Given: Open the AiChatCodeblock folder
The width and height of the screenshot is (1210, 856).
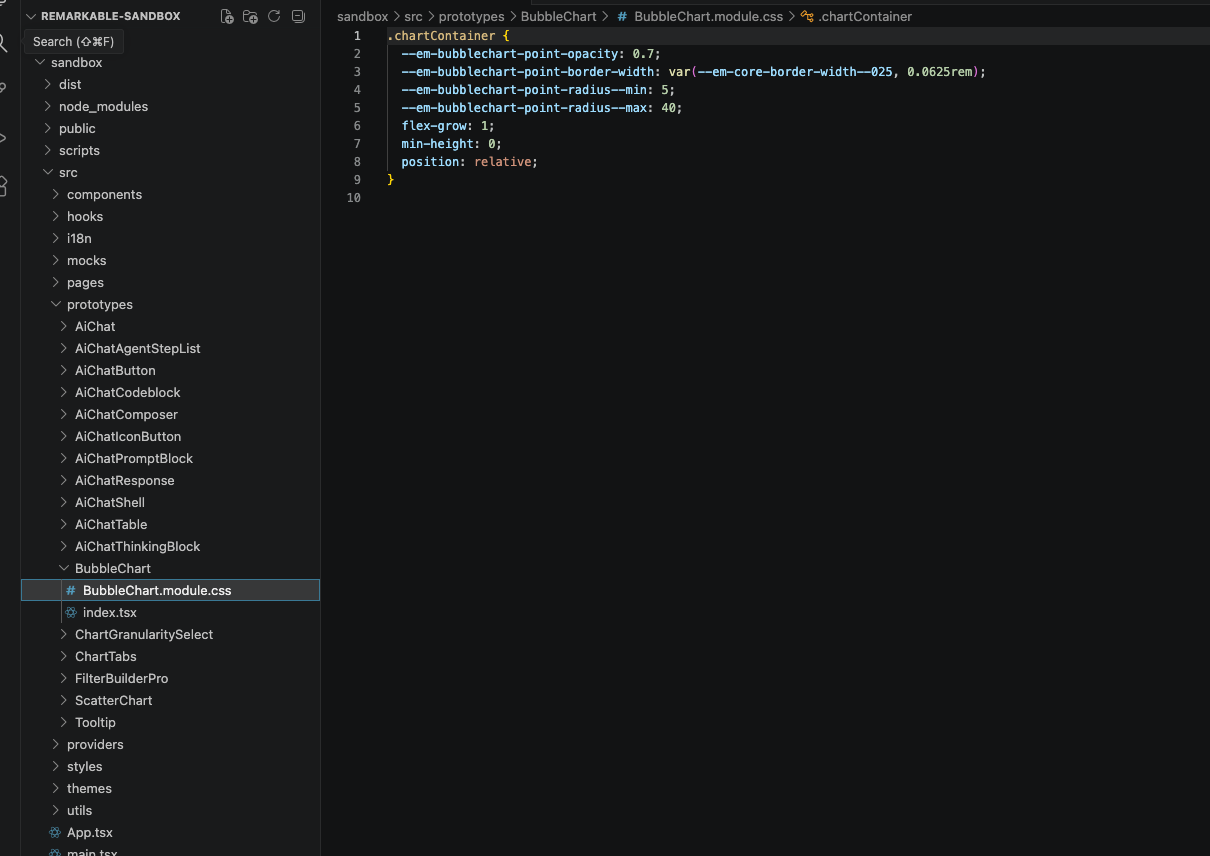Looking at the screenshot, I should point(128,392).
